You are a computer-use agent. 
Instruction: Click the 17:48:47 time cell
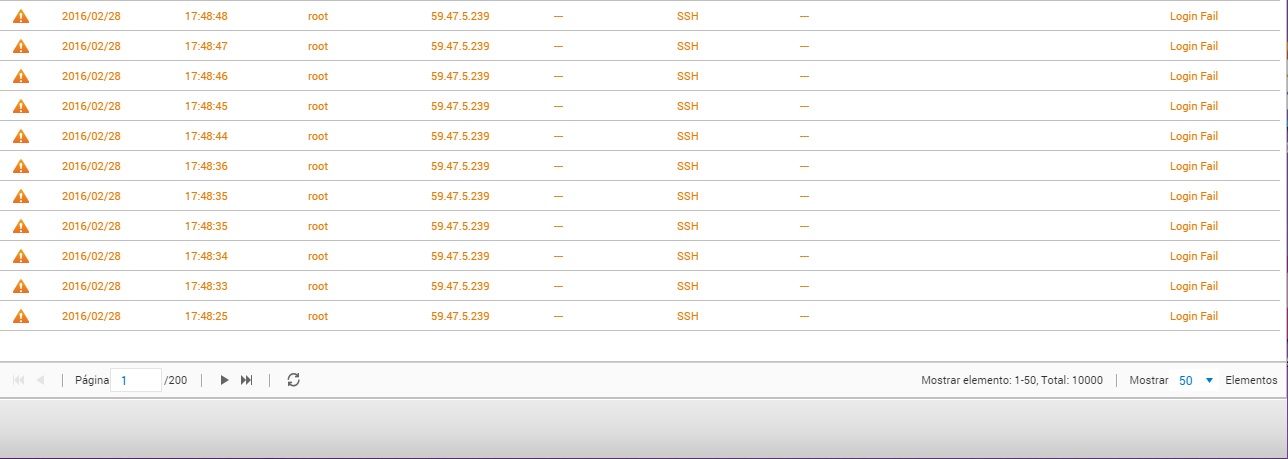pos(206,46)
